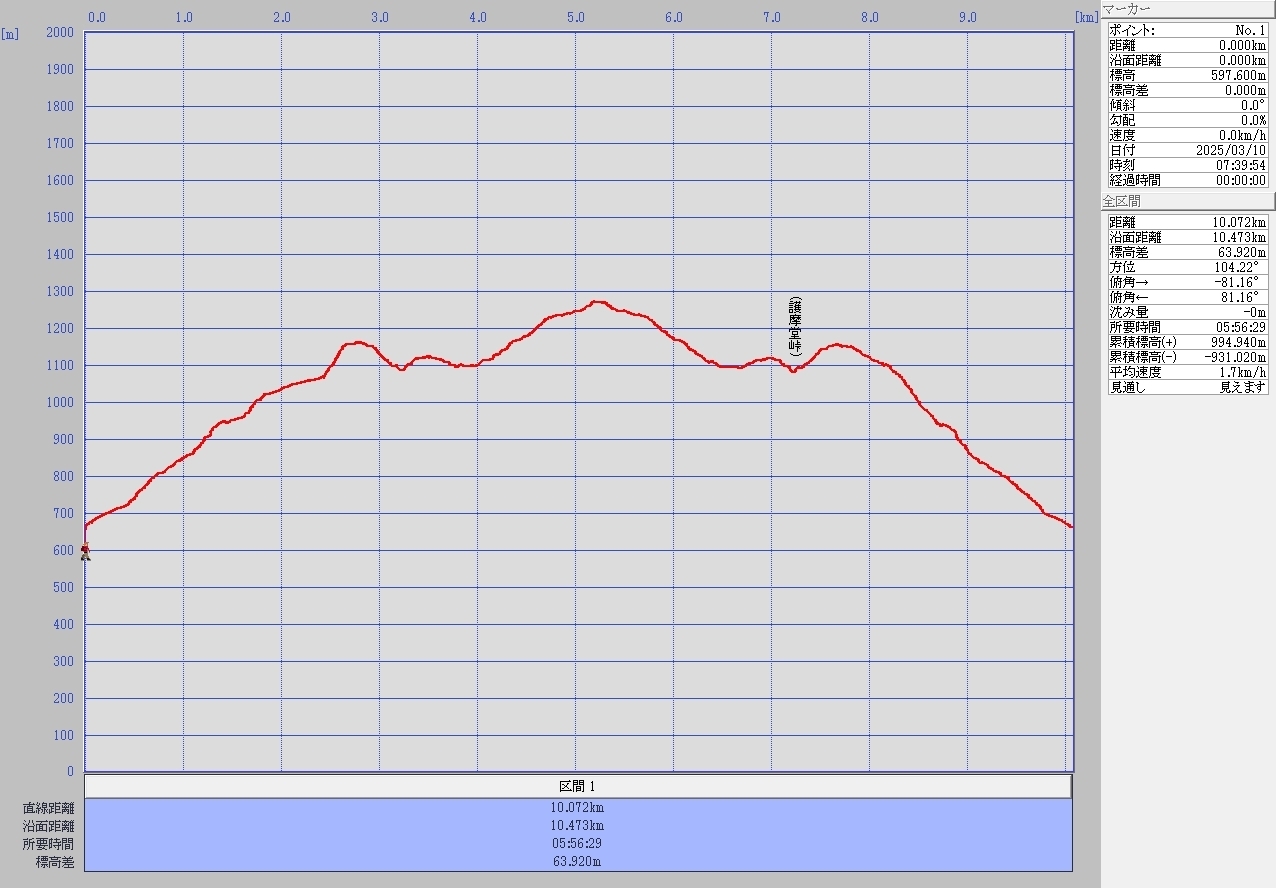Click the 護摩壇峠 waypoint label on graph
Screen dimensions: 1276x888
[x=795, y=327]
